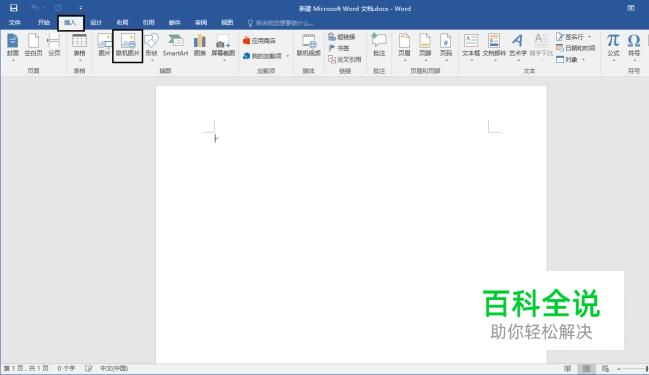Expand the 页码 (Page Number) menu
The height and width of the screenshot is (375, 649).
pyautogui.click(x=446, y=47)
